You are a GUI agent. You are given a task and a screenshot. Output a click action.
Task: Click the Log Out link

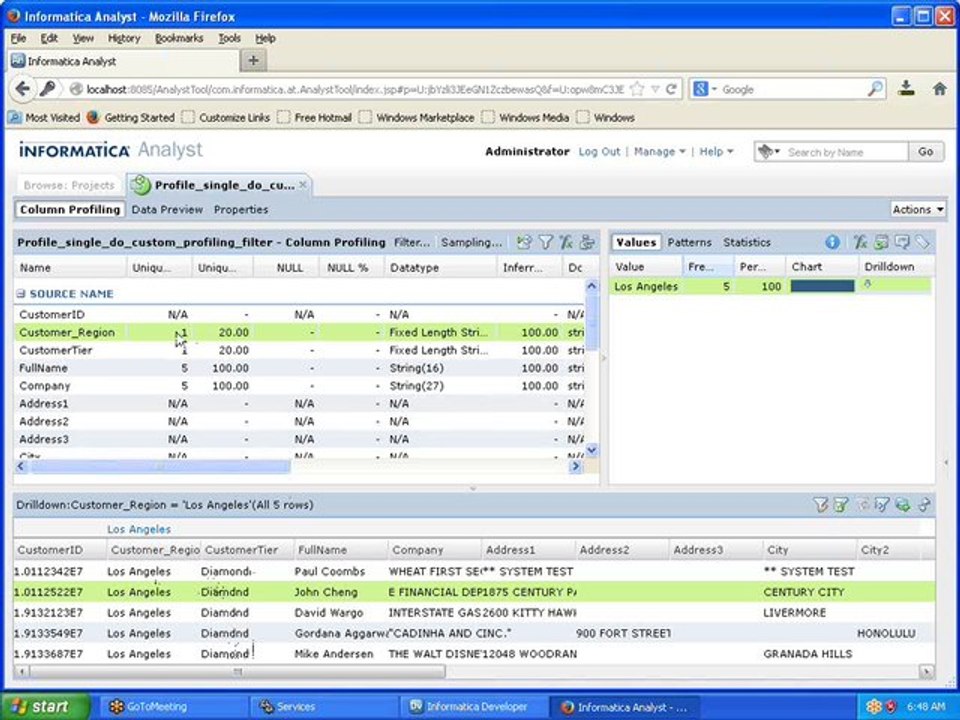point(599,151)
